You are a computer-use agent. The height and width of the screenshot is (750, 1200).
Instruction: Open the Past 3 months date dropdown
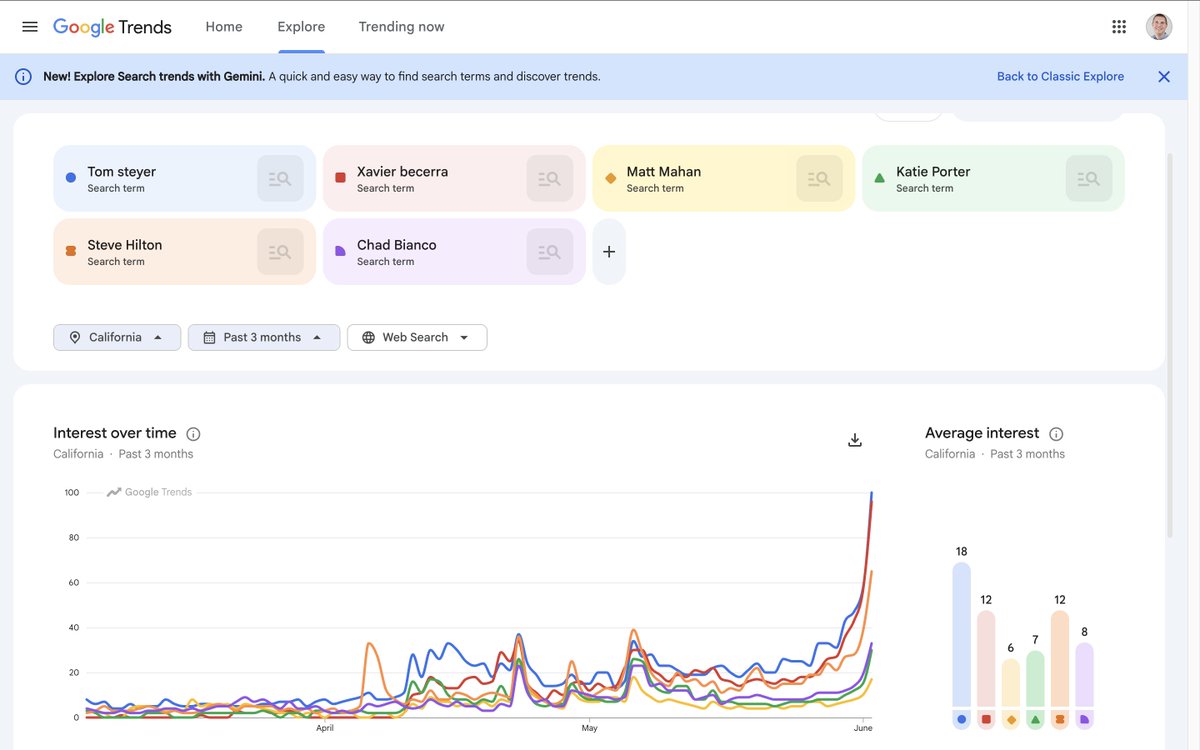coord(264,338)
